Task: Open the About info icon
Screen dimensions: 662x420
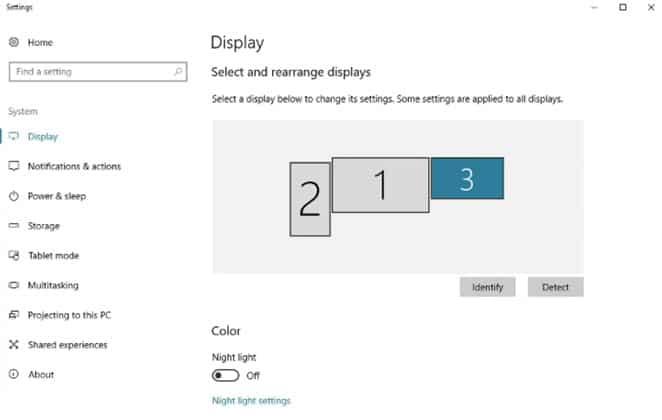Action: pyautogui.click(x=14, y=374)
